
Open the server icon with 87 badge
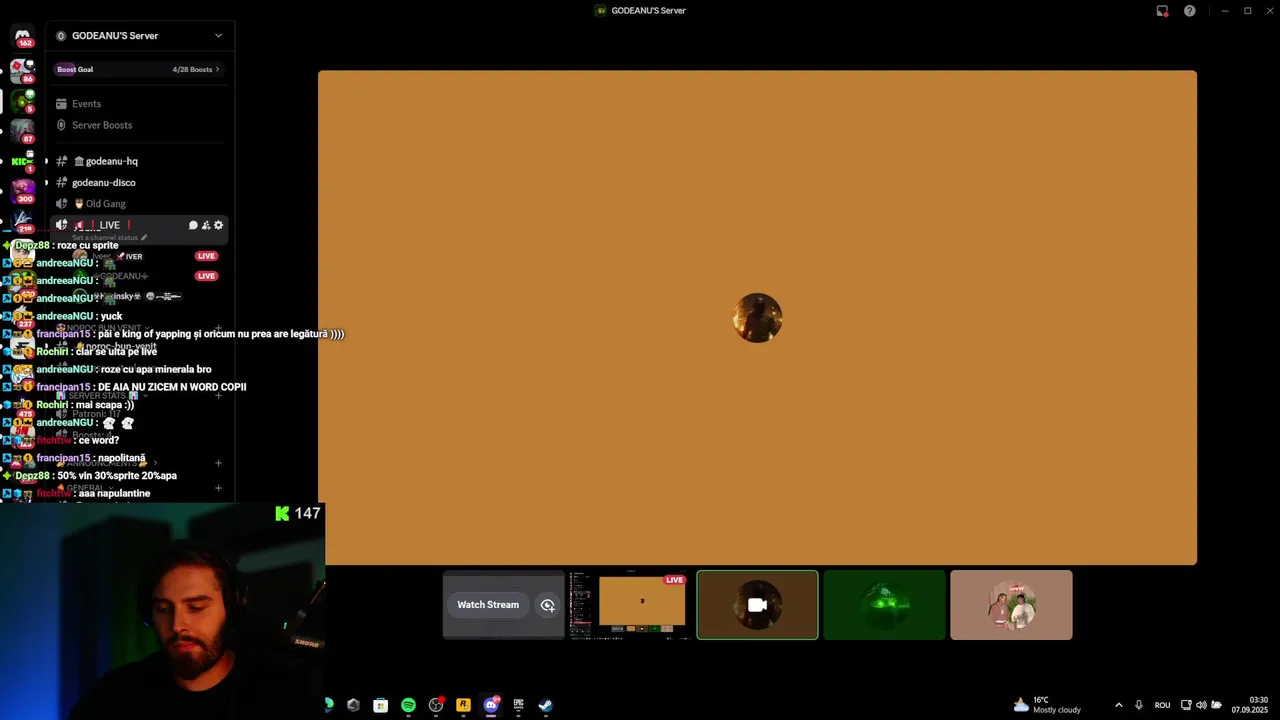point(22,132)
